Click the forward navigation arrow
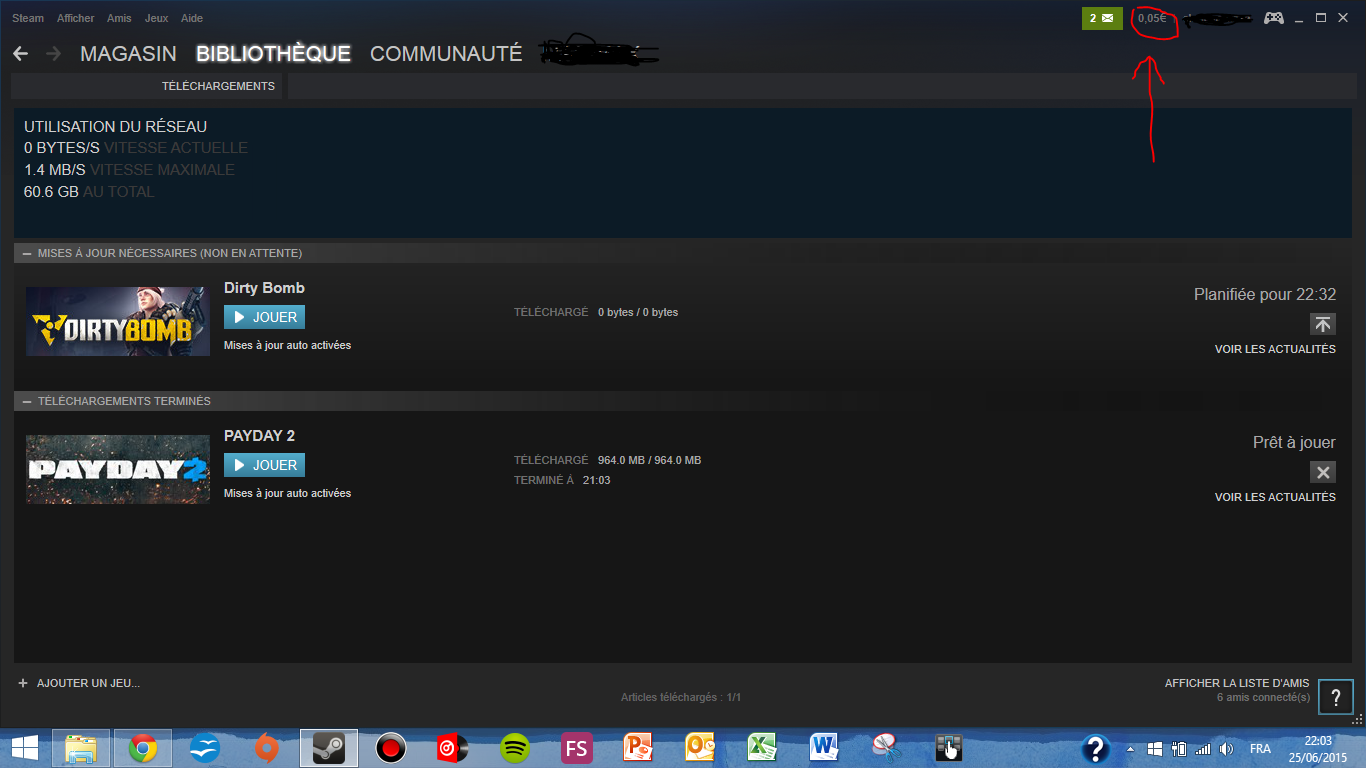Screen dimensions: 1366x768 (x=53, y=53)
